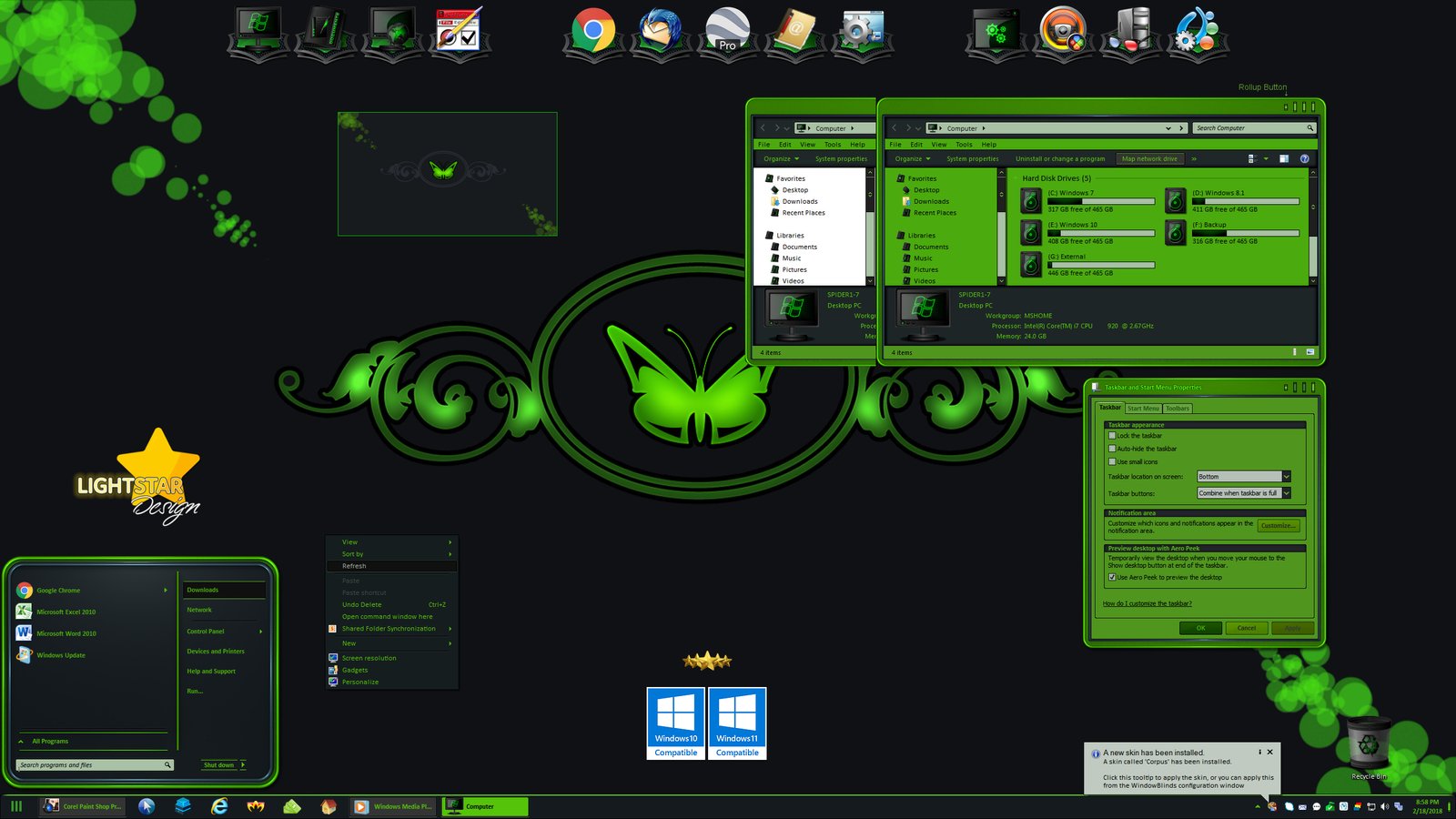Open All Programs in the Start menu

(50, 742)
